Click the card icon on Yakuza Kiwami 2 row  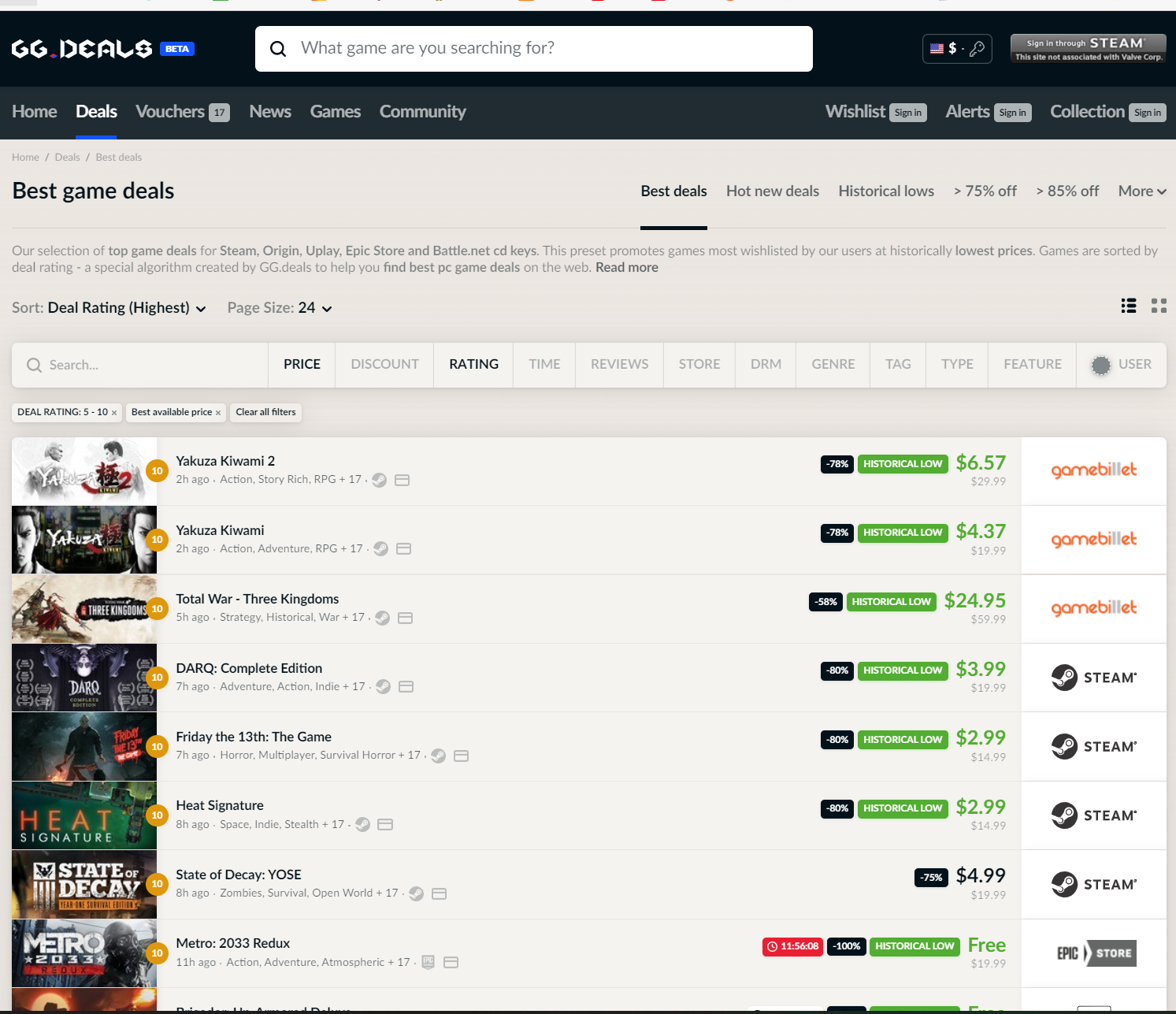(x=402, y=480)
